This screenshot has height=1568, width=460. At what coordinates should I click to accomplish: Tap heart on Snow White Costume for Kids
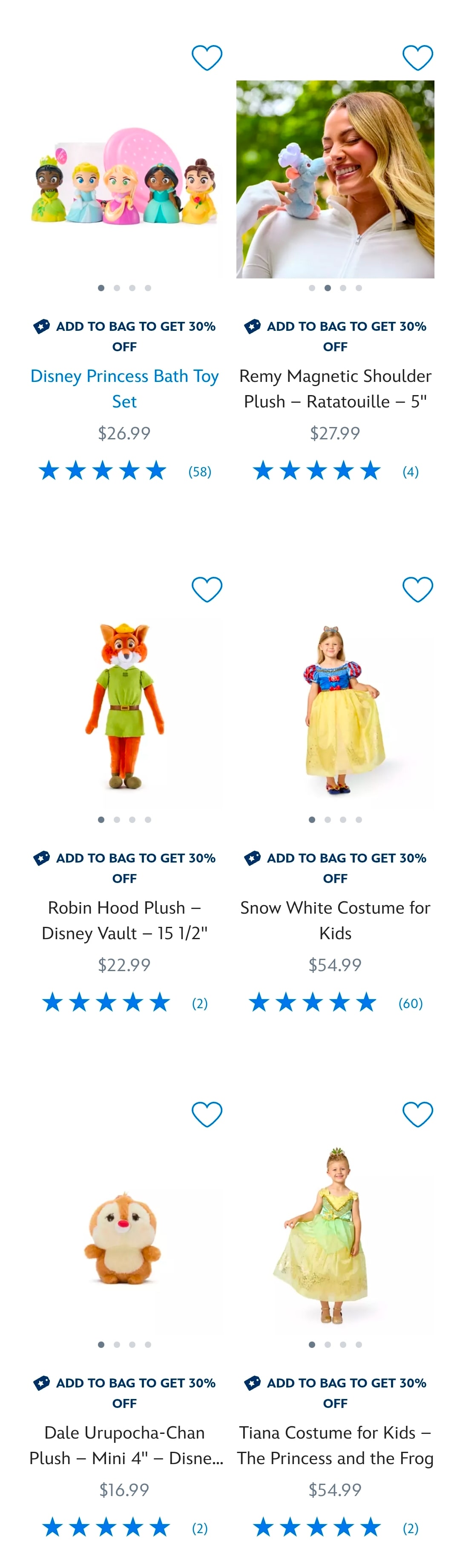click(417, 589)
